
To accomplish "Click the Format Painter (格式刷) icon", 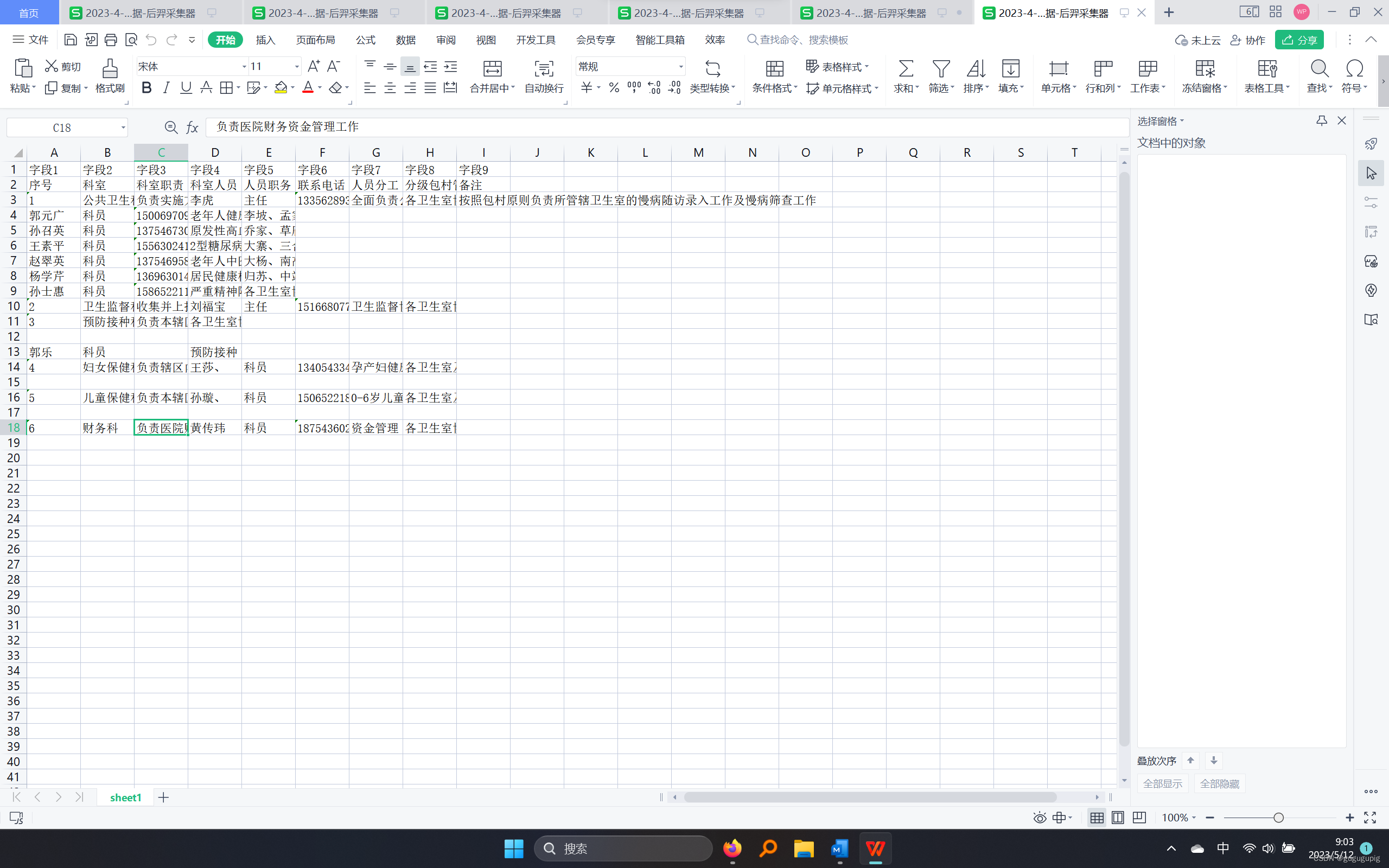I will (110, 69).
